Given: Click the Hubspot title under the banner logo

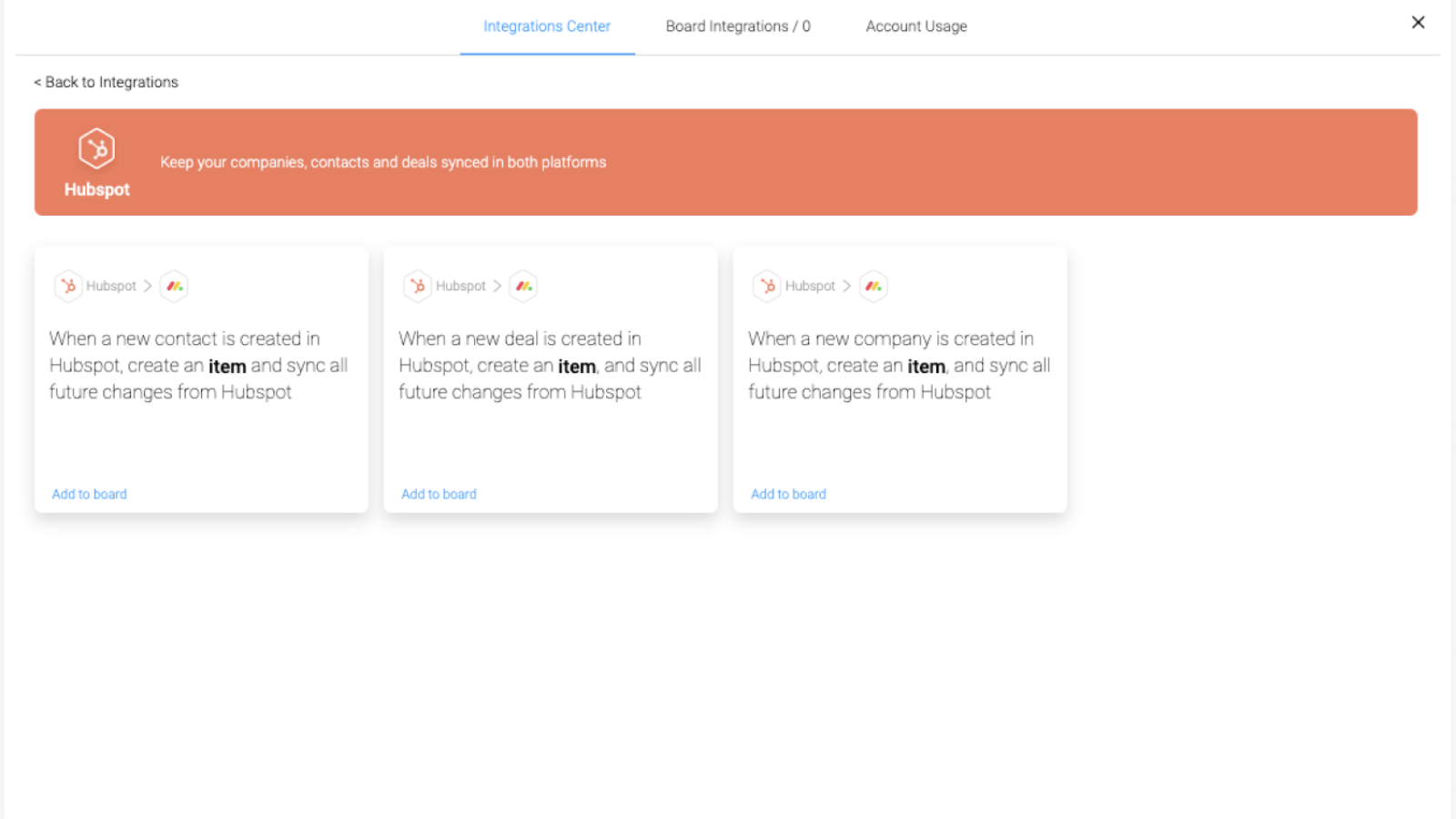Looking at the screenshot, I should point(96,189).
